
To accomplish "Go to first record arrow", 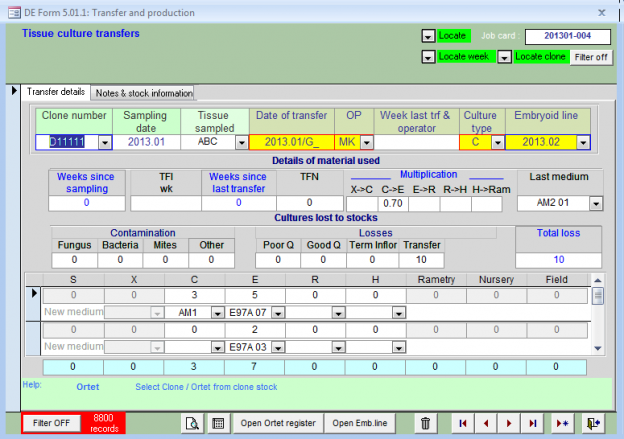I will tap(463, 423).
